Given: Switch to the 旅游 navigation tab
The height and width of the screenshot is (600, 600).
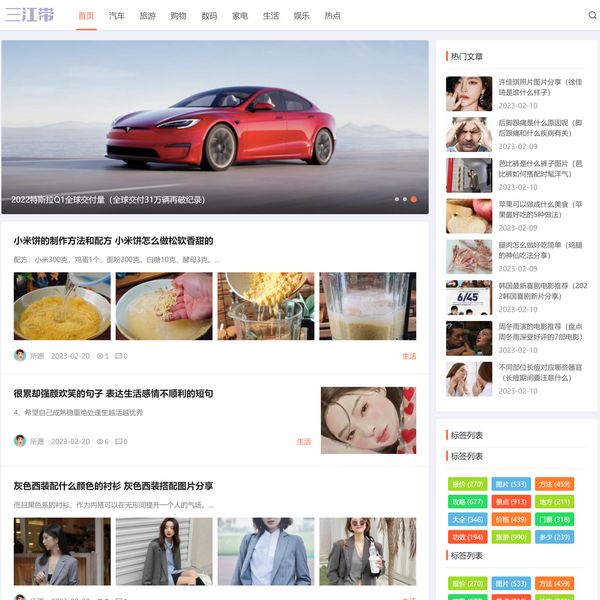Looking at the screenshot, I should [147, 16].
